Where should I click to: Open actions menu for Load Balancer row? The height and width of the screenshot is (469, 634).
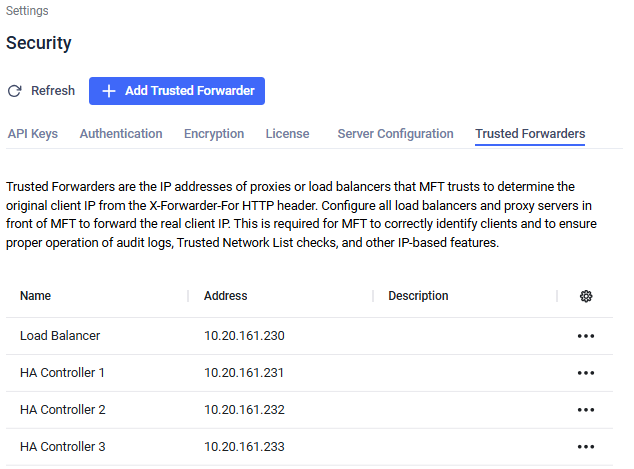586,336
